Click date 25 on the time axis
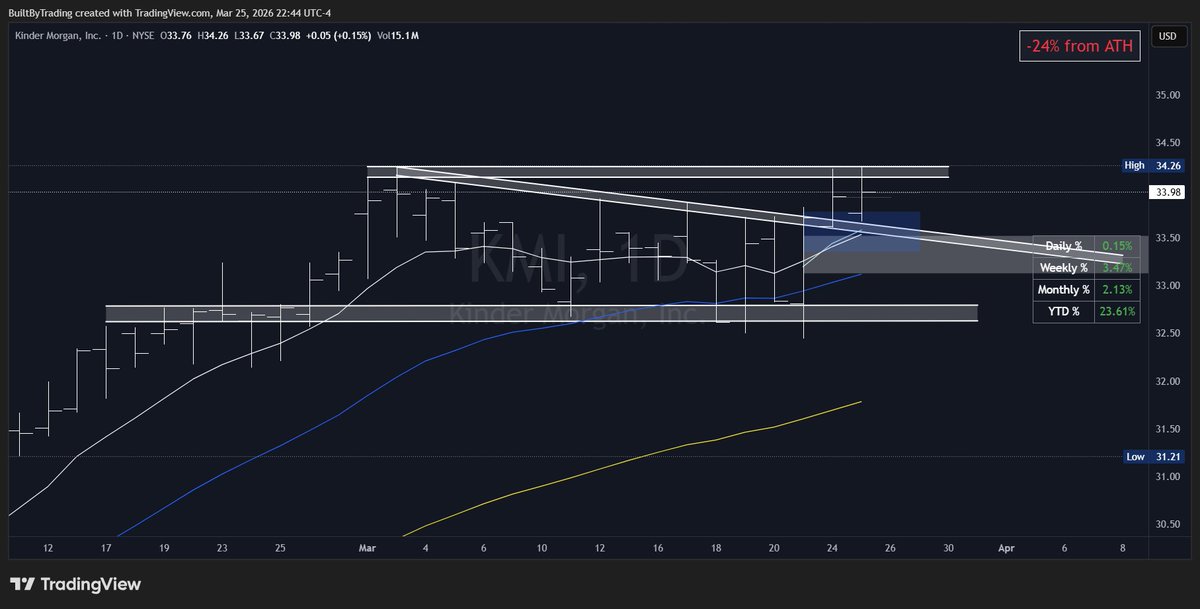1200x609 pixels. (280, 548)
